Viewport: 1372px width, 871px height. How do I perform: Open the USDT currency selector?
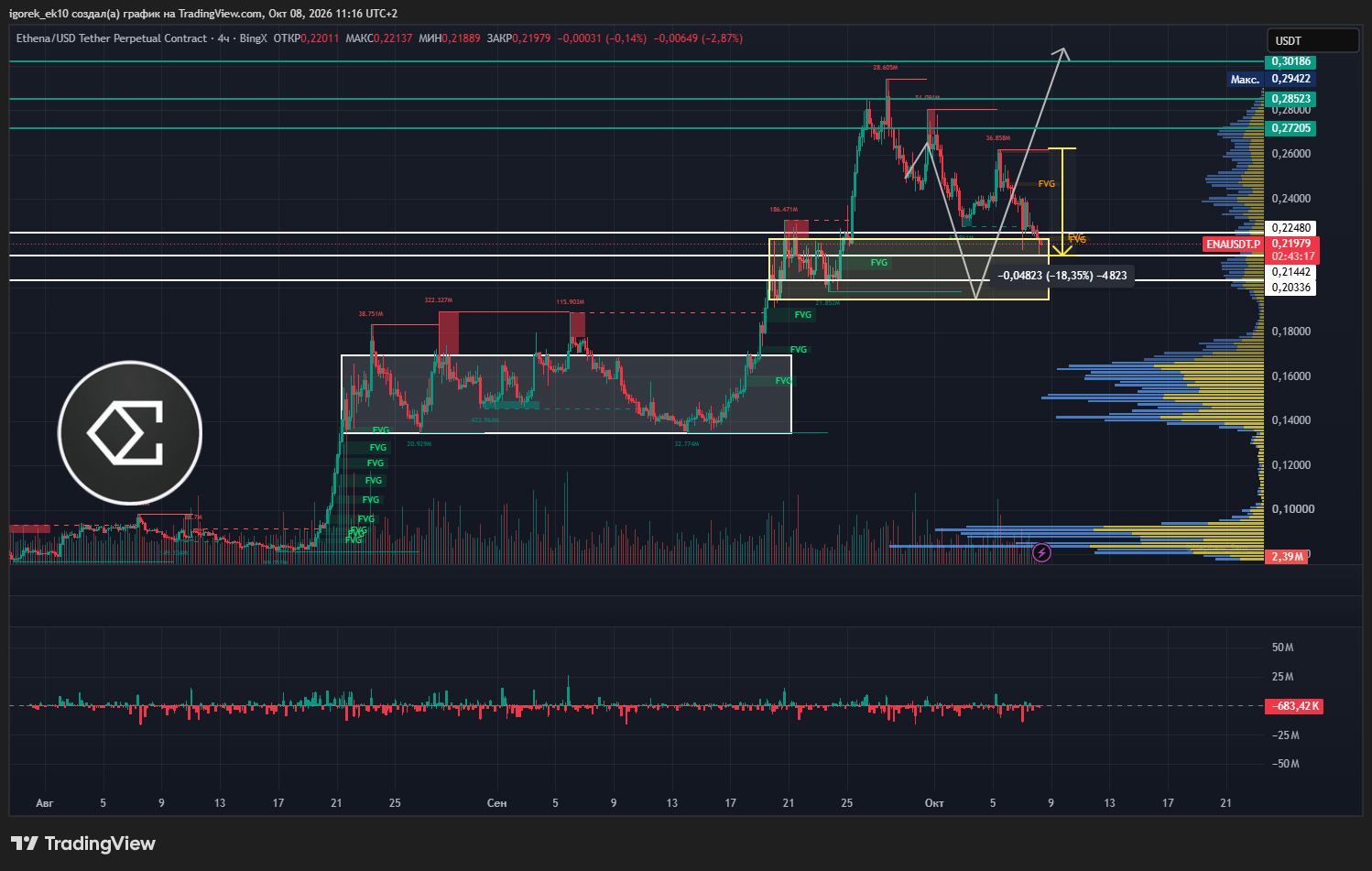coord(1312,40)
